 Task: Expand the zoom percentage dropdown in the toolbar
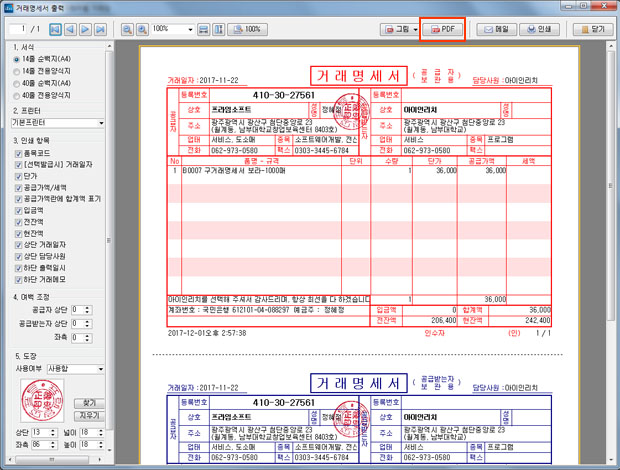pyautogui.click(x=190, y=30)
